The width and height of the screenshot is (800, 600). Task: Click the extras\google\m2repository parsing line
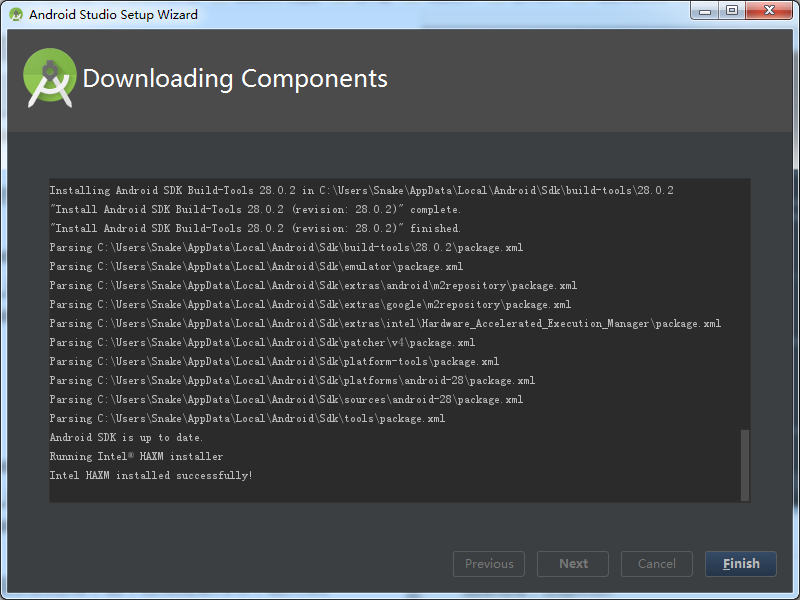[x=310, y=305]
